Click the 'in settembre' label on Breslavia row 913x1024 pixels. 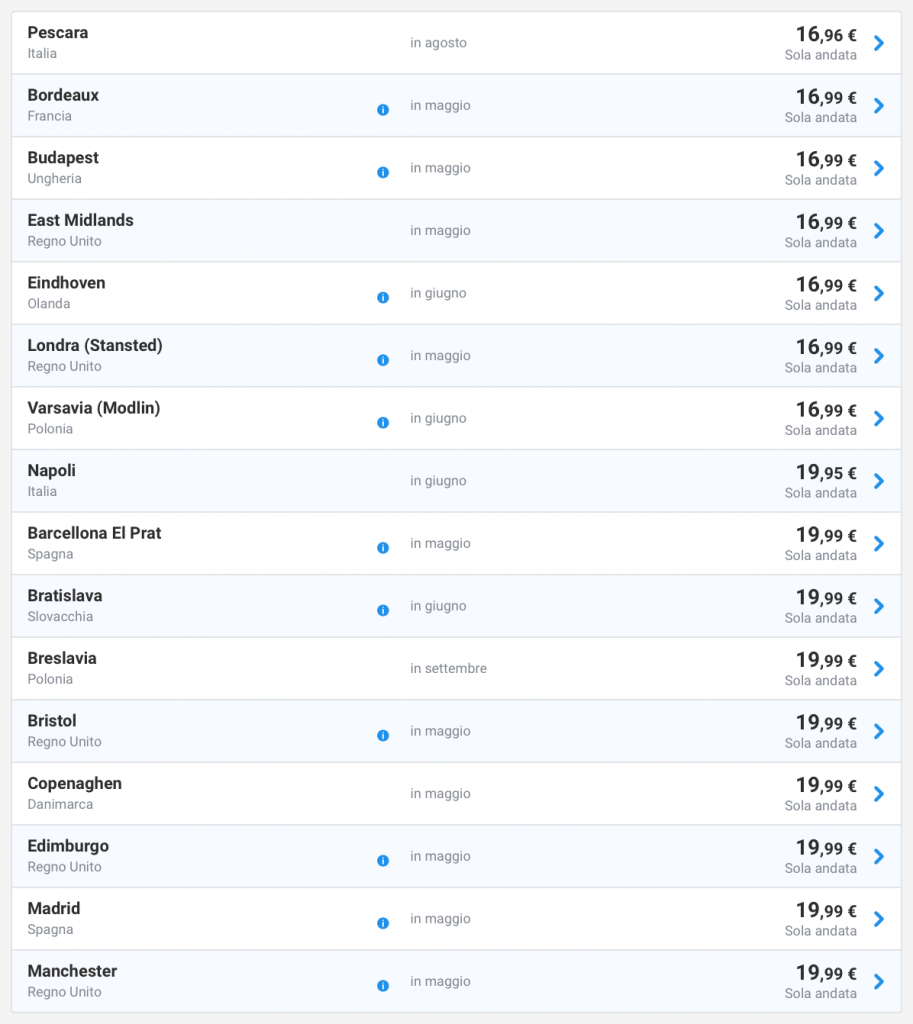pos(448,668)
